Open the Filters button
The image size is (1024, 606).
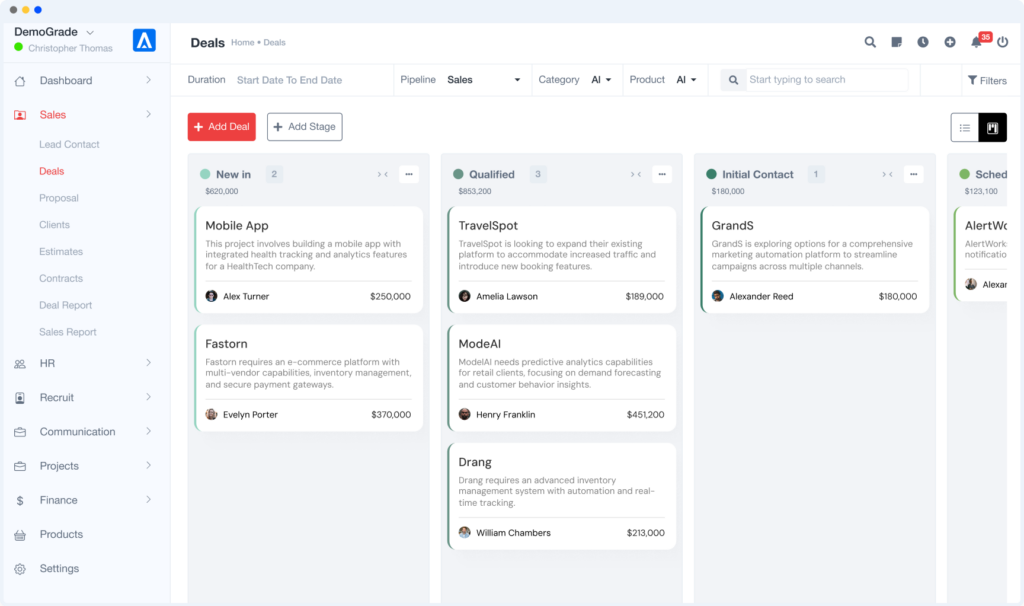987,80
